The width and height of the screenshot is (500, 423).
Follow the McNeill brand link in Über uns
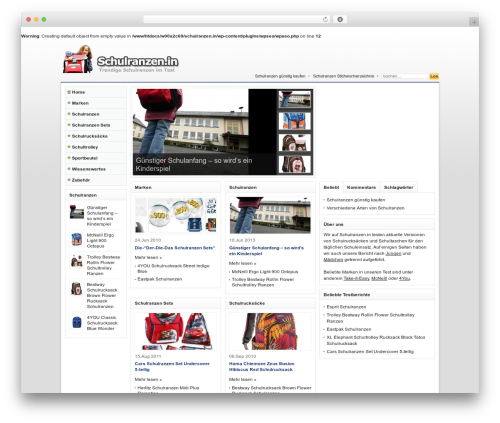(x=379, y=278)
